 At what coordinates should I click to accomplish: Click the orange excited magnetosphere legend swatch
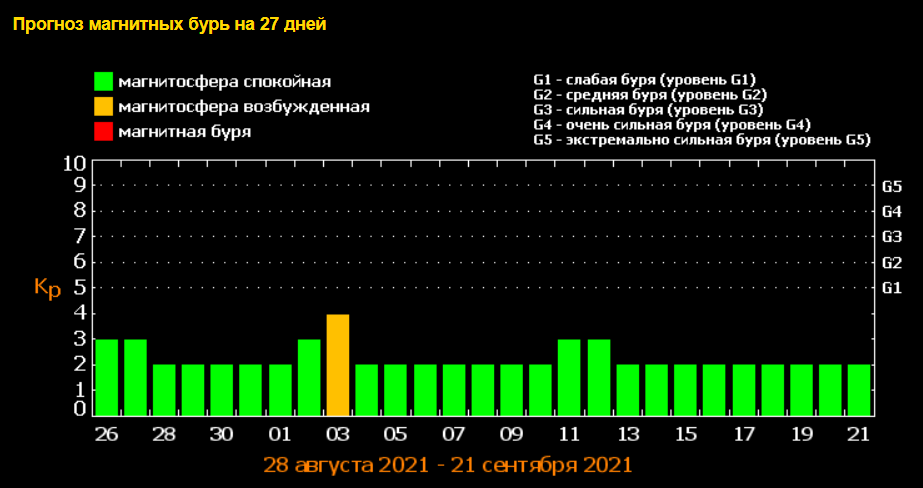click(103, 106)
